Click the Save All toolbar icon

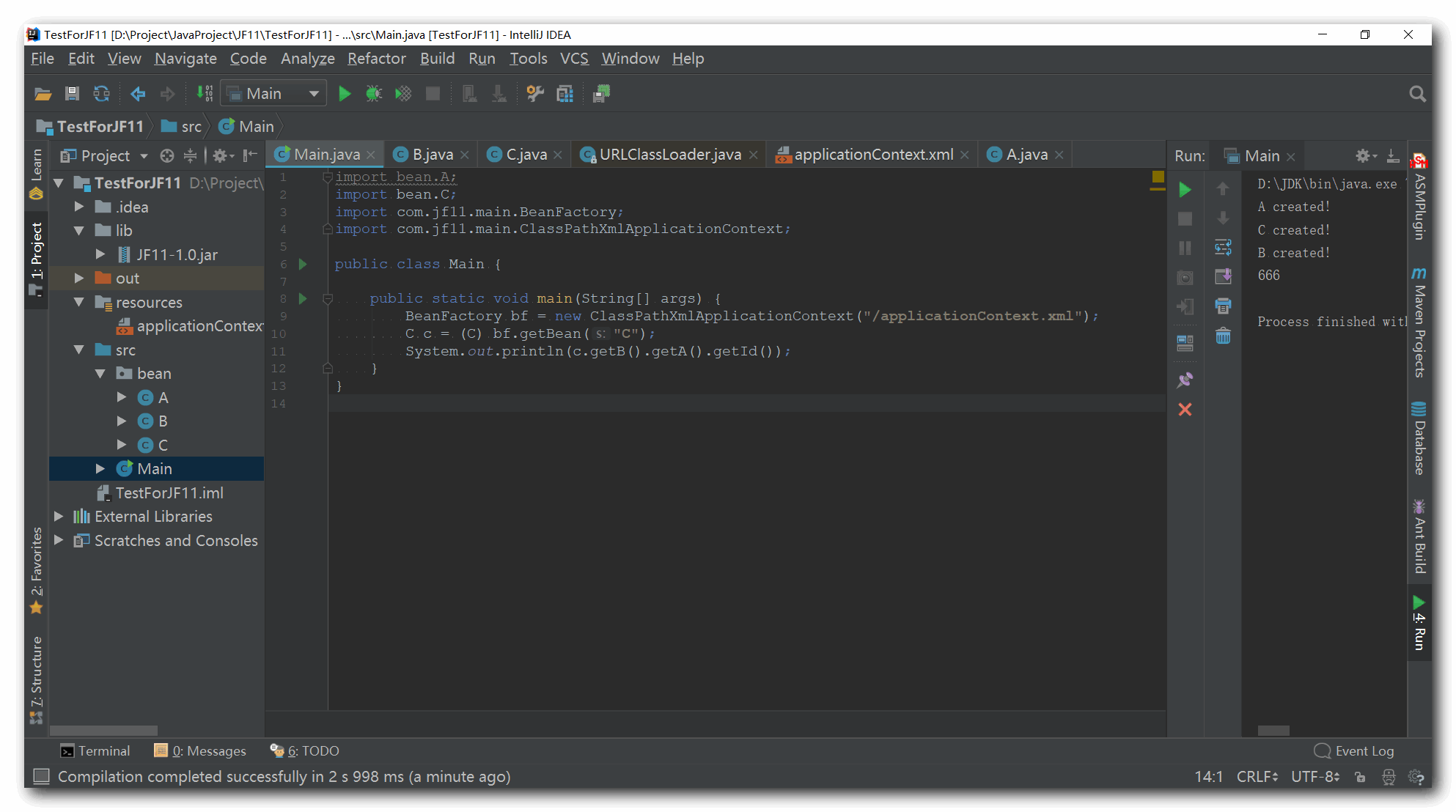click(x=72, y=94)
